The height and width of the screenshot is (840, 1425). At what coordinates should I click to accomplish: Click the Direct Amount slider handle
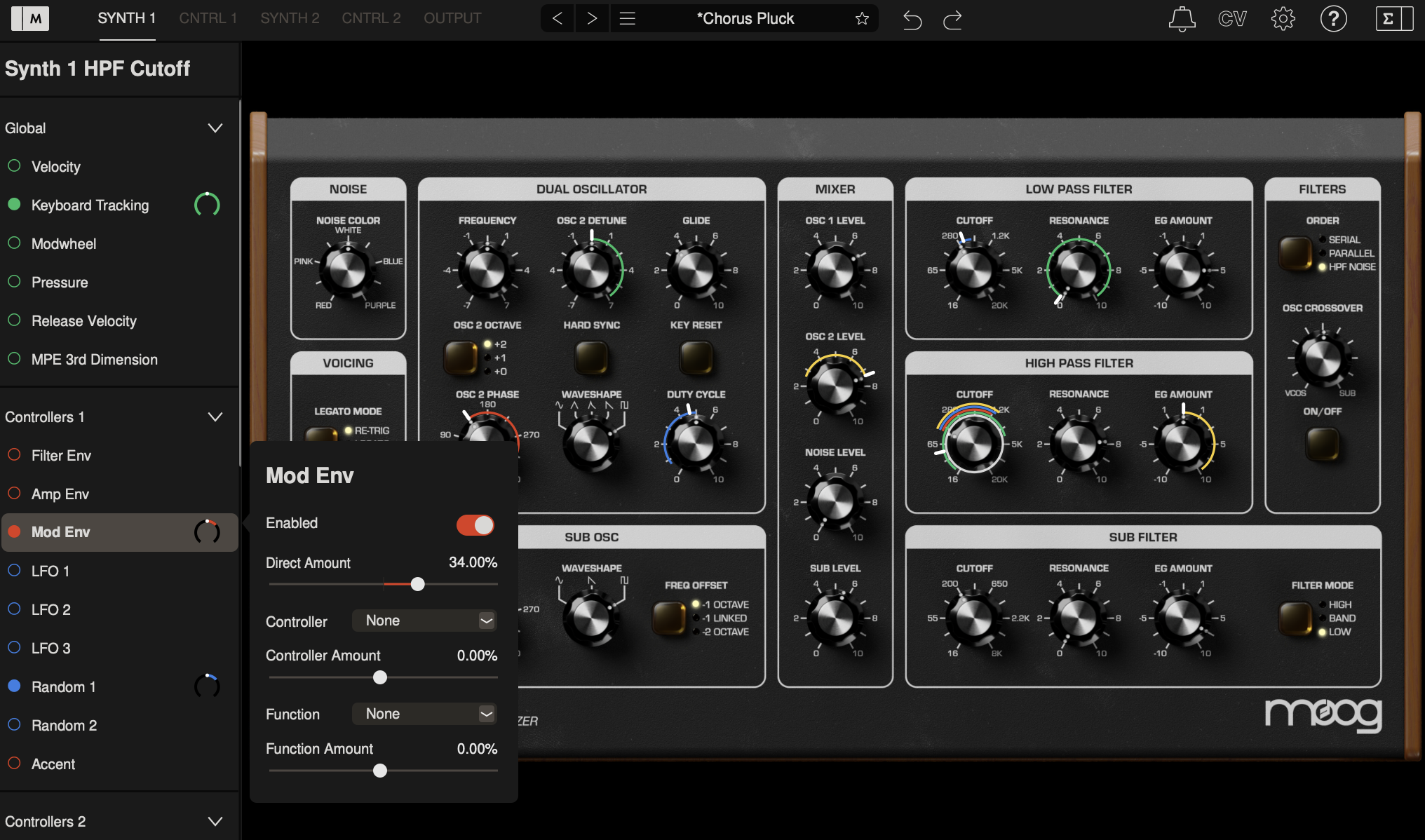pos(417,584)
